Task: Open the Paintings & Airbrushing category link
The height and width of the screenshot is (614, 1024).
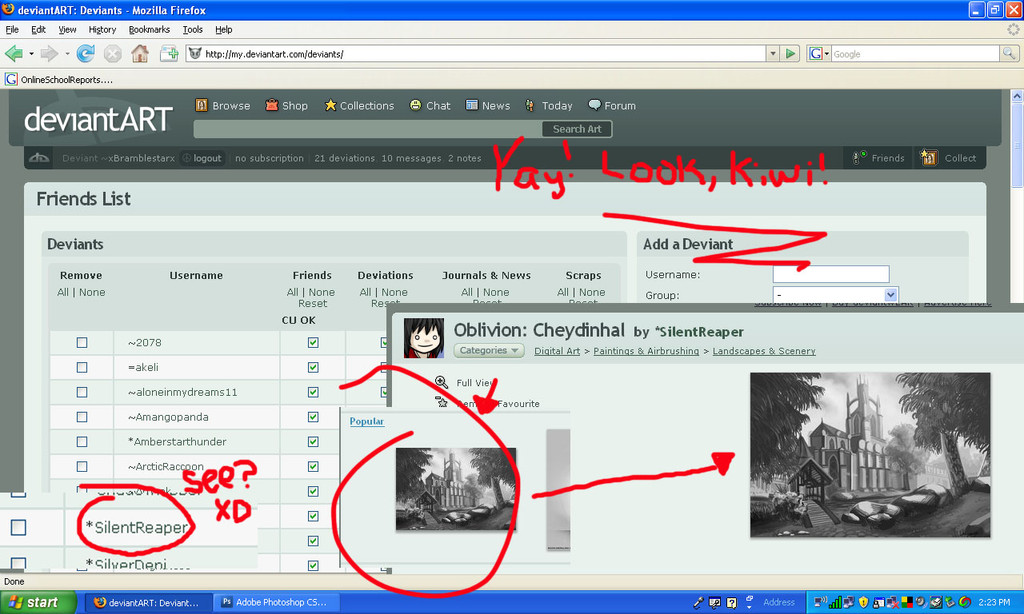Action: click(646, 351)
